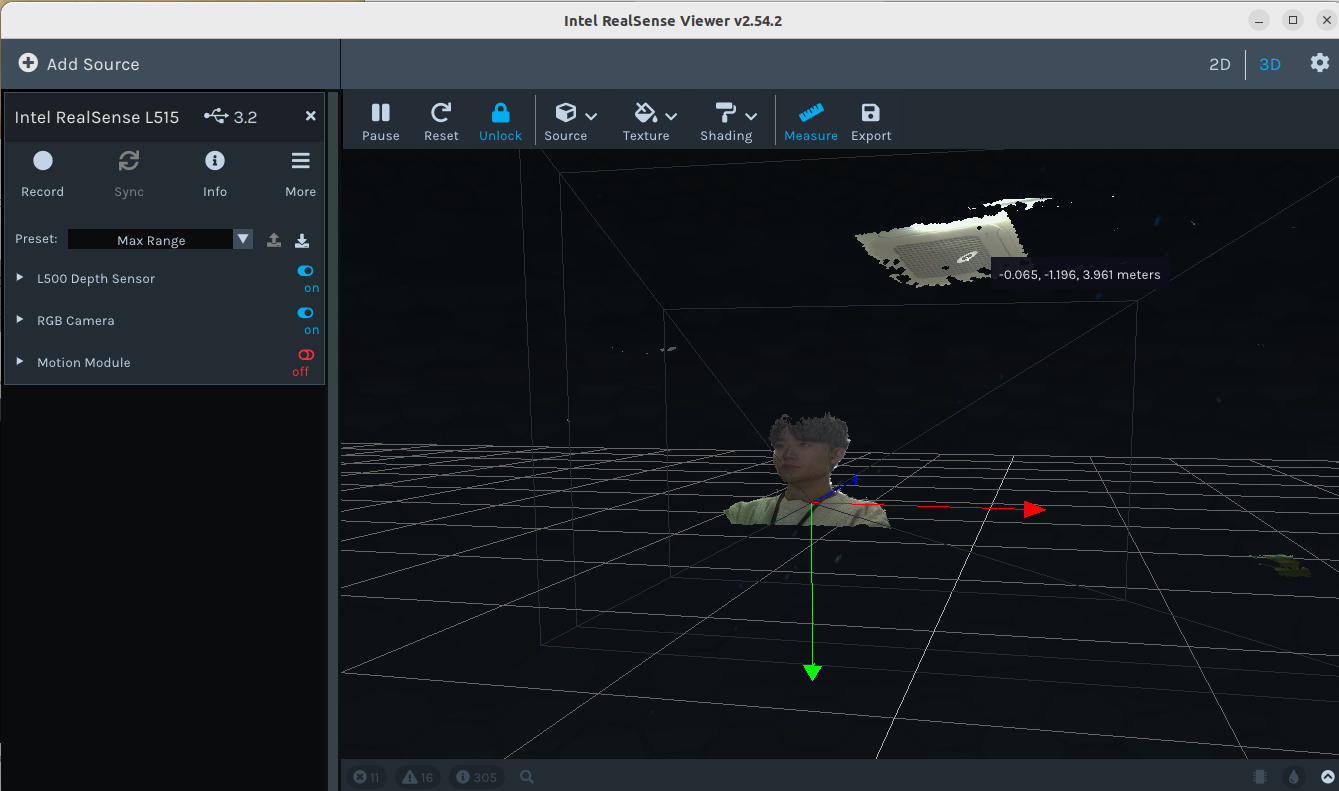This screenshot has height=791, width=1339.
Task: Click the Intel RealSense L515 device title
Action: 97,117
